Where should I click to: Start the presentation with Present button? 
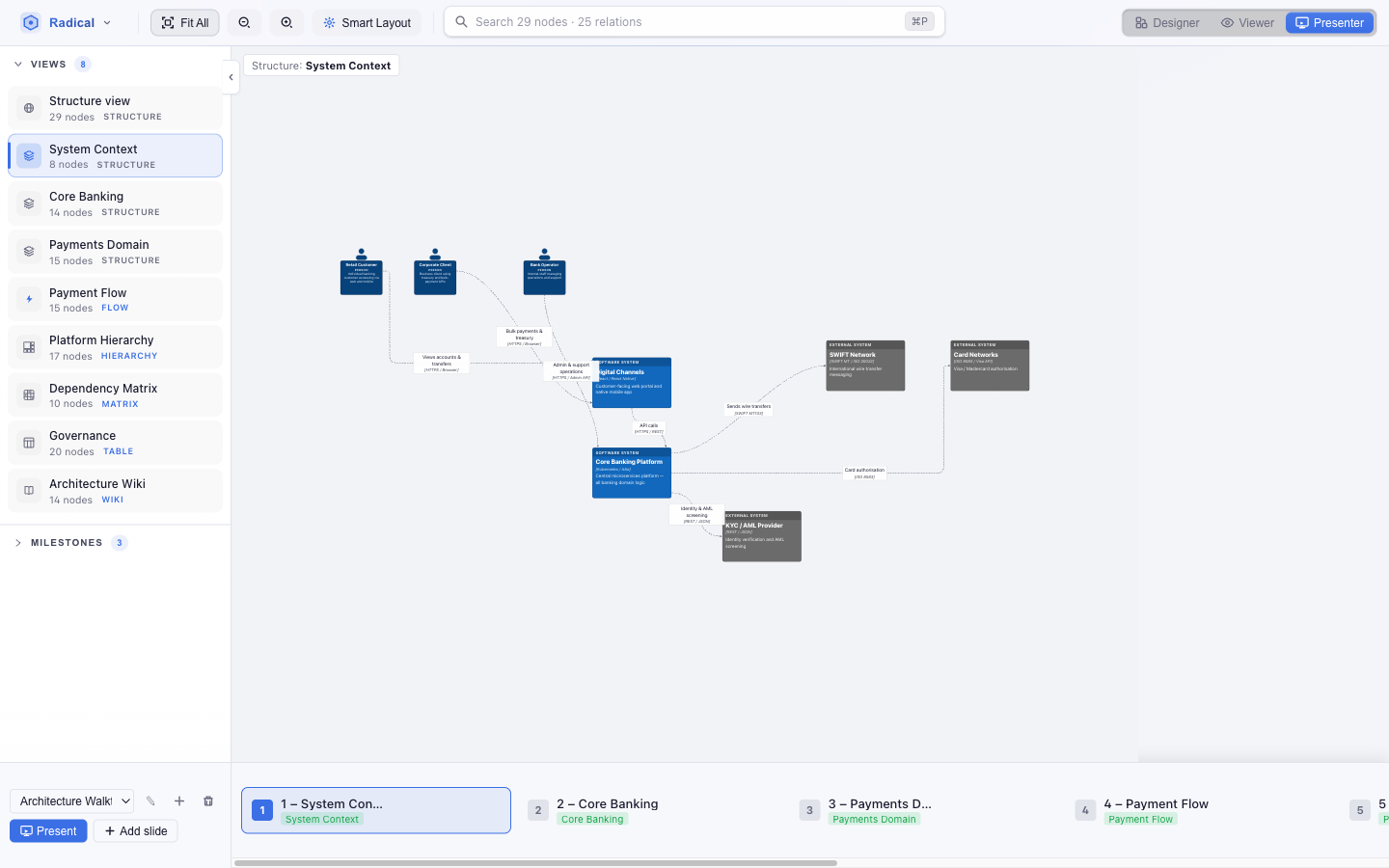[48, 831]
